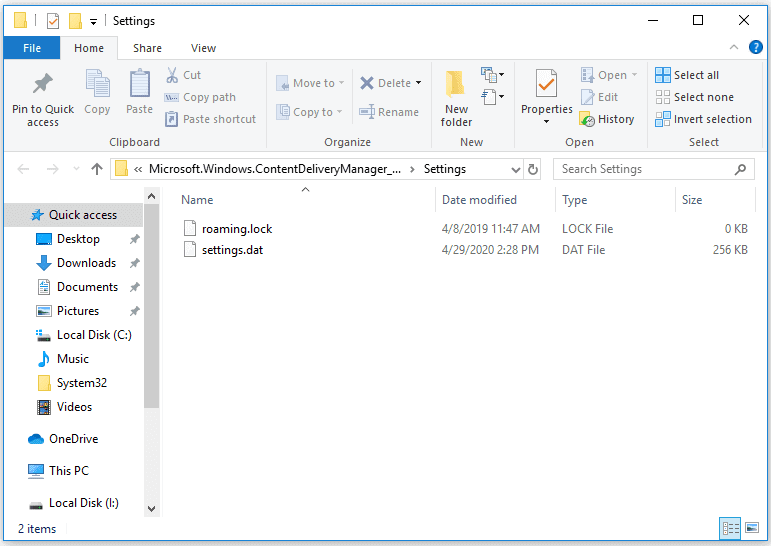
Task: Expand the address bar history dropdown
Action: (x=516, y=169)
